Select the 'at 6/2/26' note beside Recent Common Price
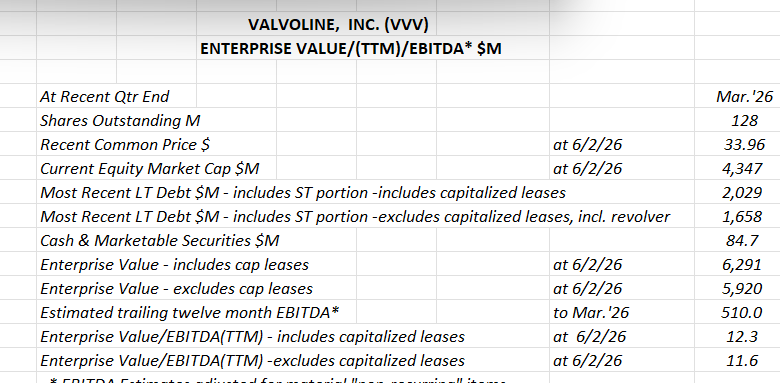The width and height of the screenshot is (780, 383). tap(622, 144)
